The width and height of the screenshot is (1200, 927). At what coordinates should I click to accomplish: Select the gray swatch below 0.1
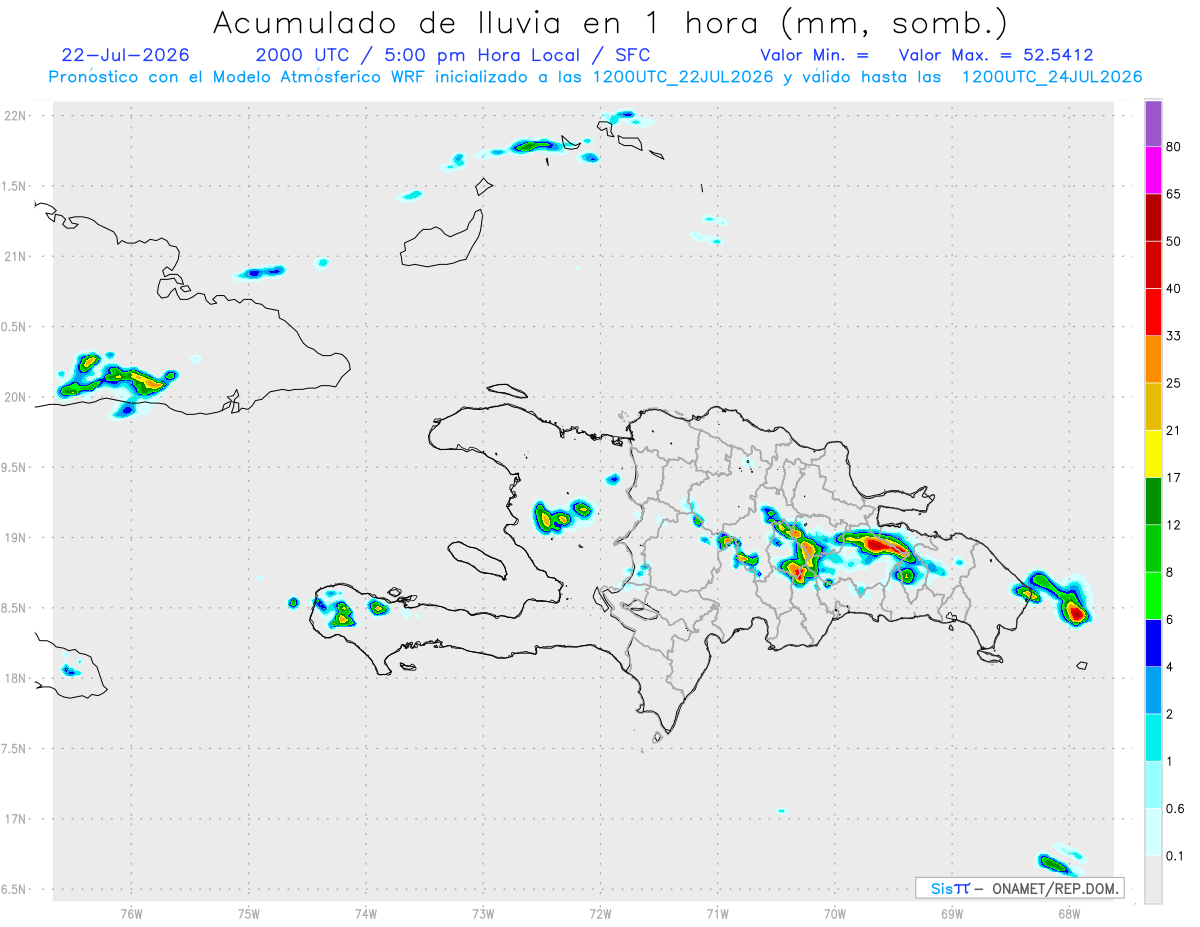[x=1153, y=880]
